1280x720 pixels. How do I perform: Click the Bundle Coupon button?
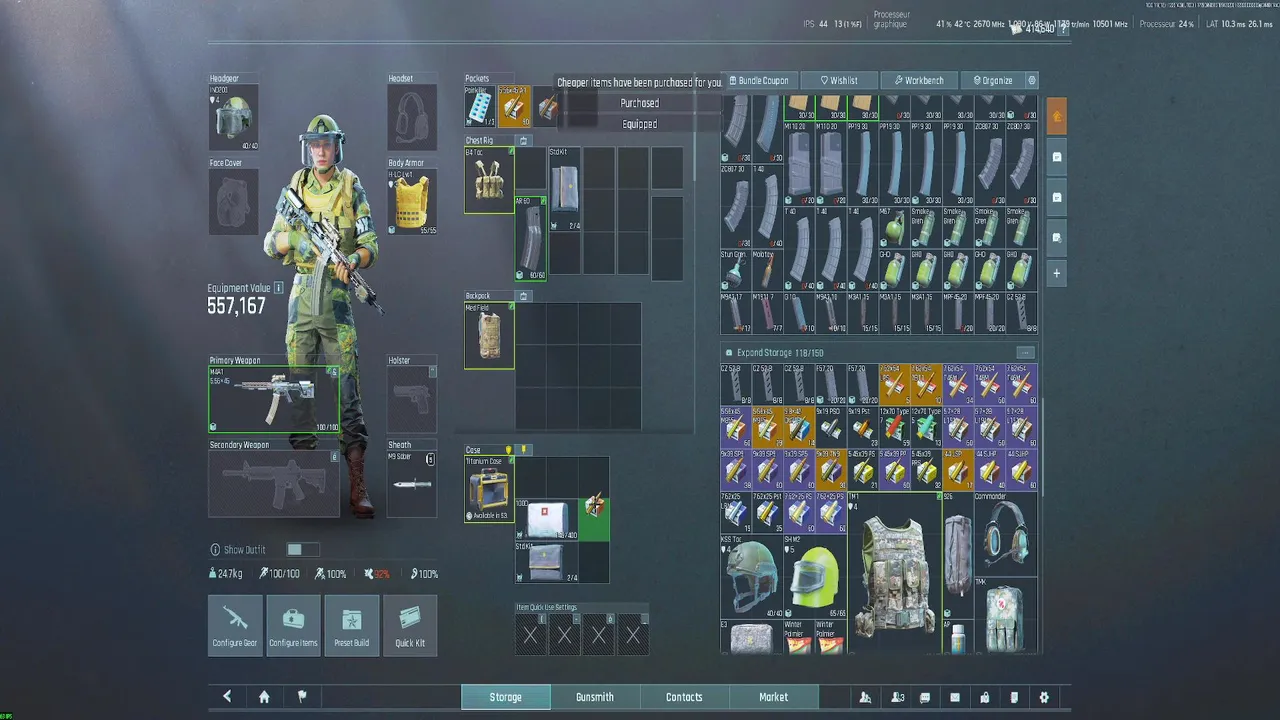pos(759,80)
